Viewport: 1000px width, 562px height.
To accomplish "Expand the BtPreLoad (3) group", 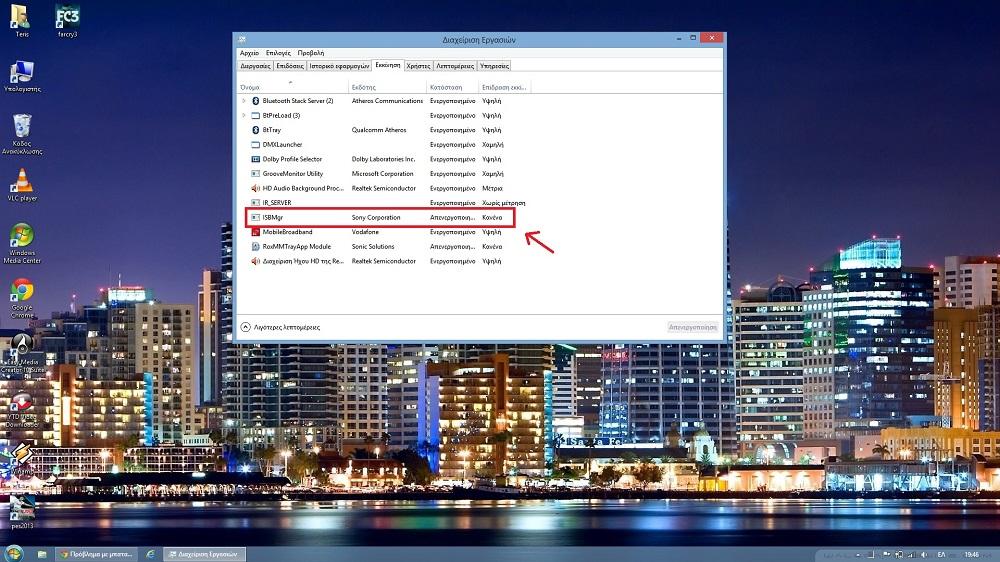I will pos(244,115).
